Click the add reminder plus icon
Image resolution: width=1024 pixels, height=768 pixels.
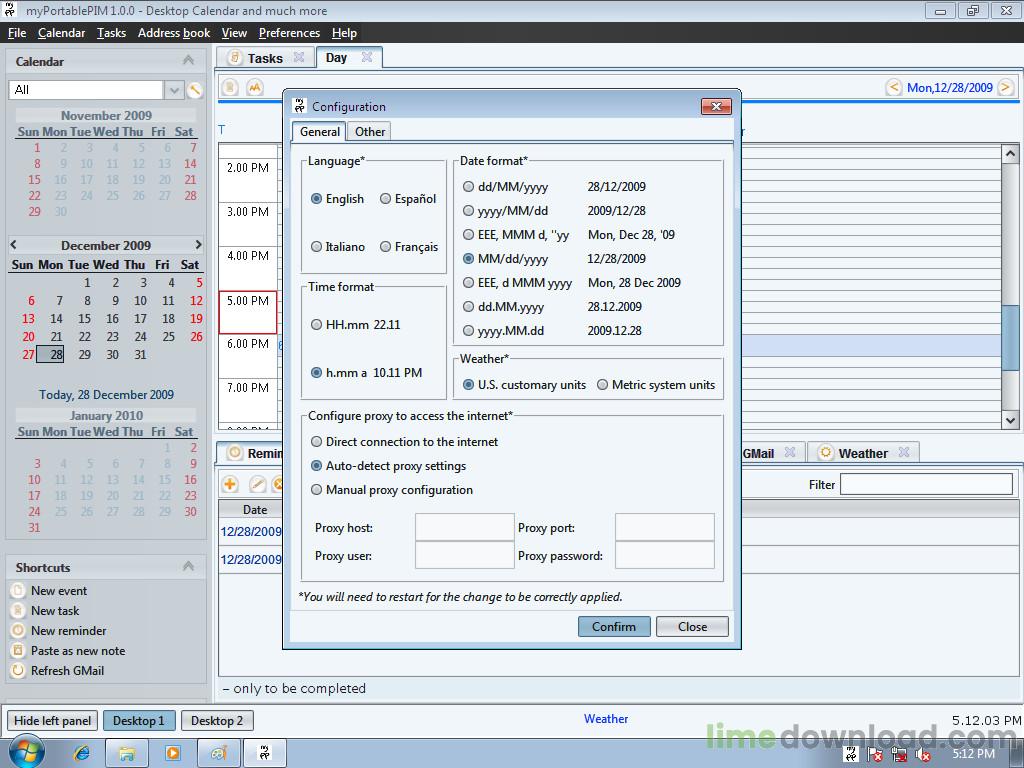click(230, 484)
